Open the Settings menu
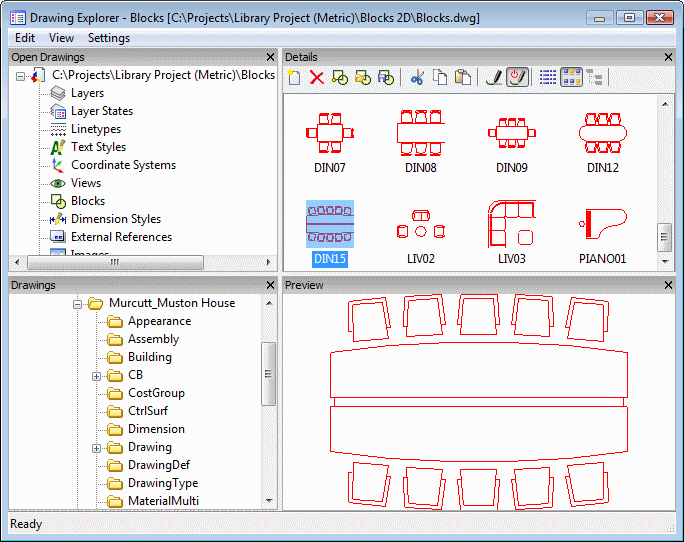The width and height of the screenshot is (684, 542). 108,38
